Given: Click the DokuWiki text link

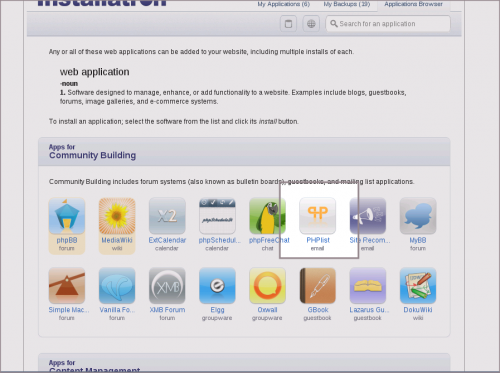Looking at the screenshot, I should pos(418,310).
